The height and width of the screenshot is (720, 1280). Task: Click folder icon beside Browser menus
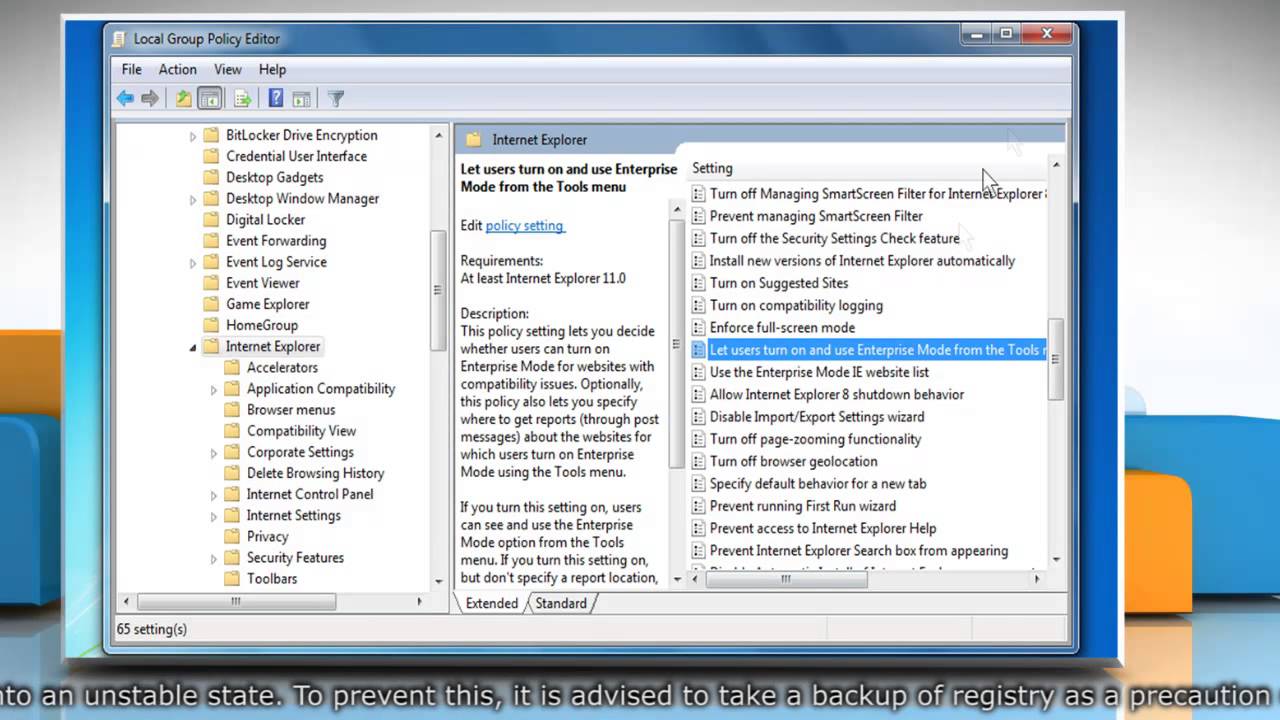click(232, 409)
